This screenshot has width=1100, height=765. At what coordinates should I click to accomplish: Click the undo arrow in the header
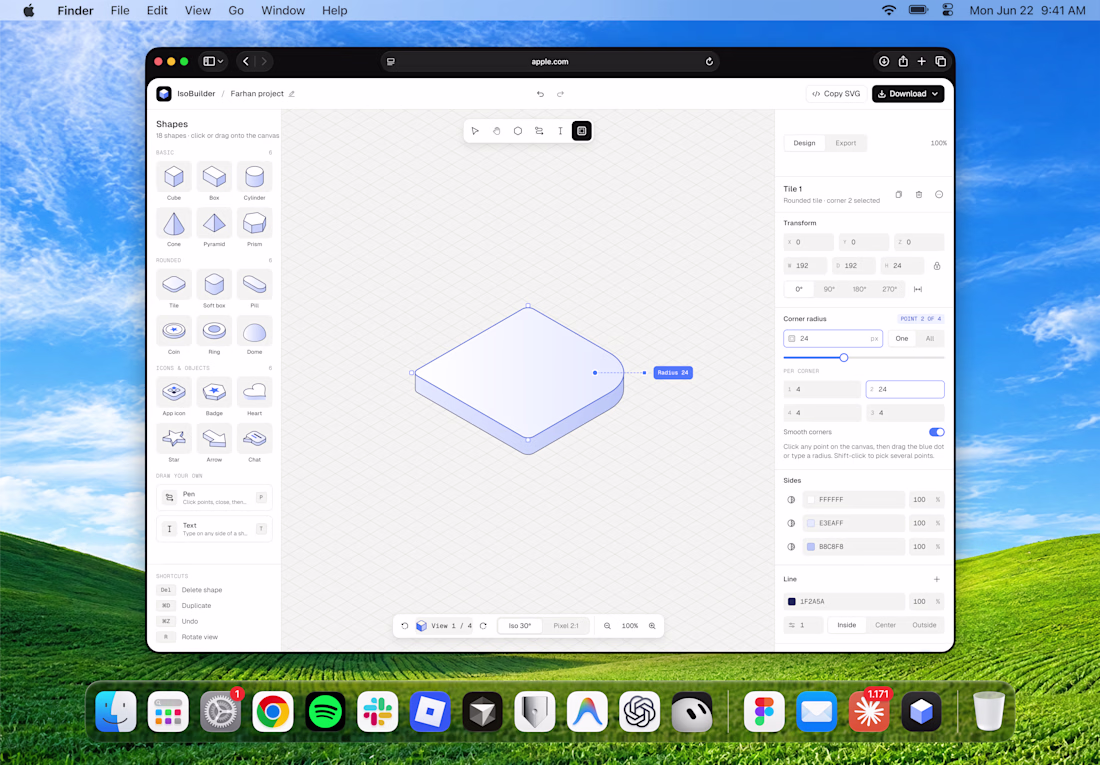(x=540, y=94)
